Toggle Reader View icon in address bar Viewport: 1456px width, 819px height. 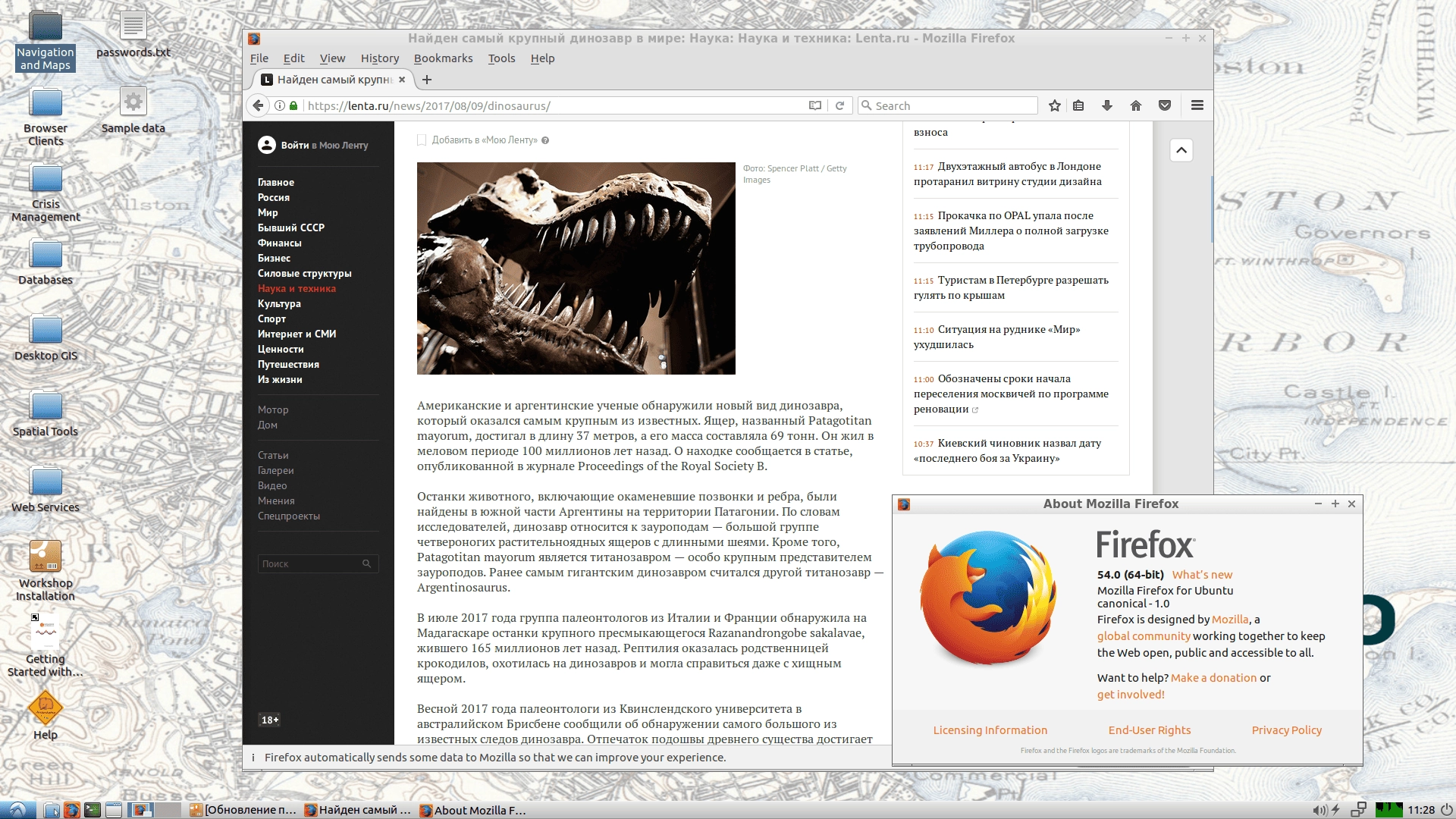(x=815, y=105)
